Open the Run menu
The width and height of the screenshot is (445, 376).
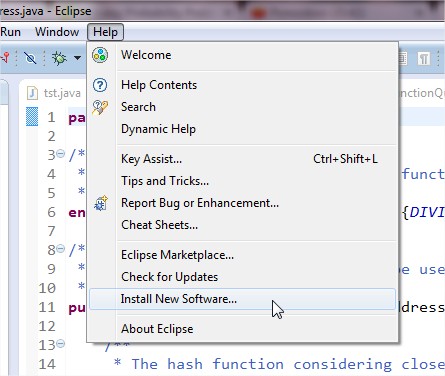click(x=10, y=32)
